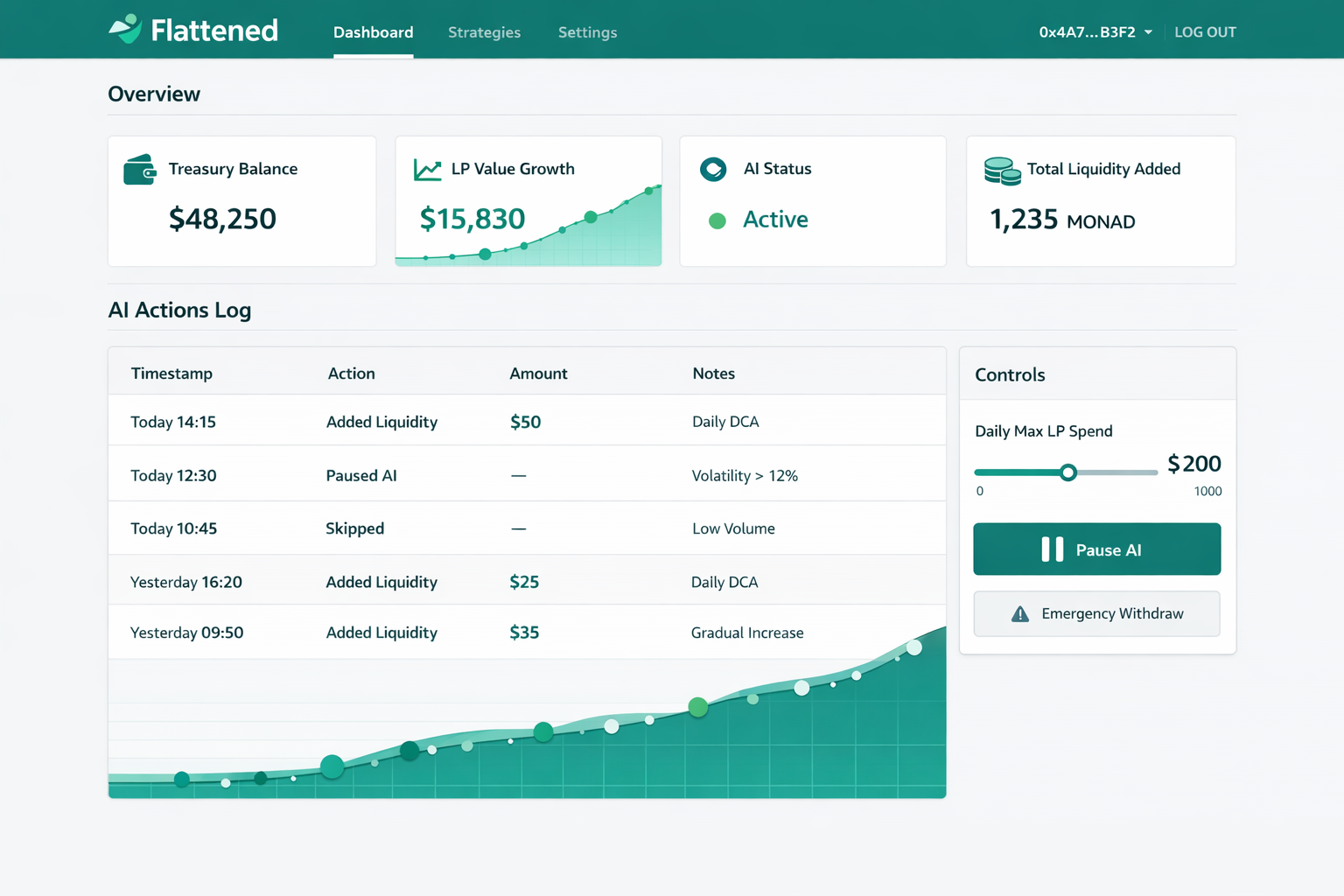The image size is (1344, 896).
Task: Click the warning triangle on Emergency Withdraw
Action: point(1020,614)
